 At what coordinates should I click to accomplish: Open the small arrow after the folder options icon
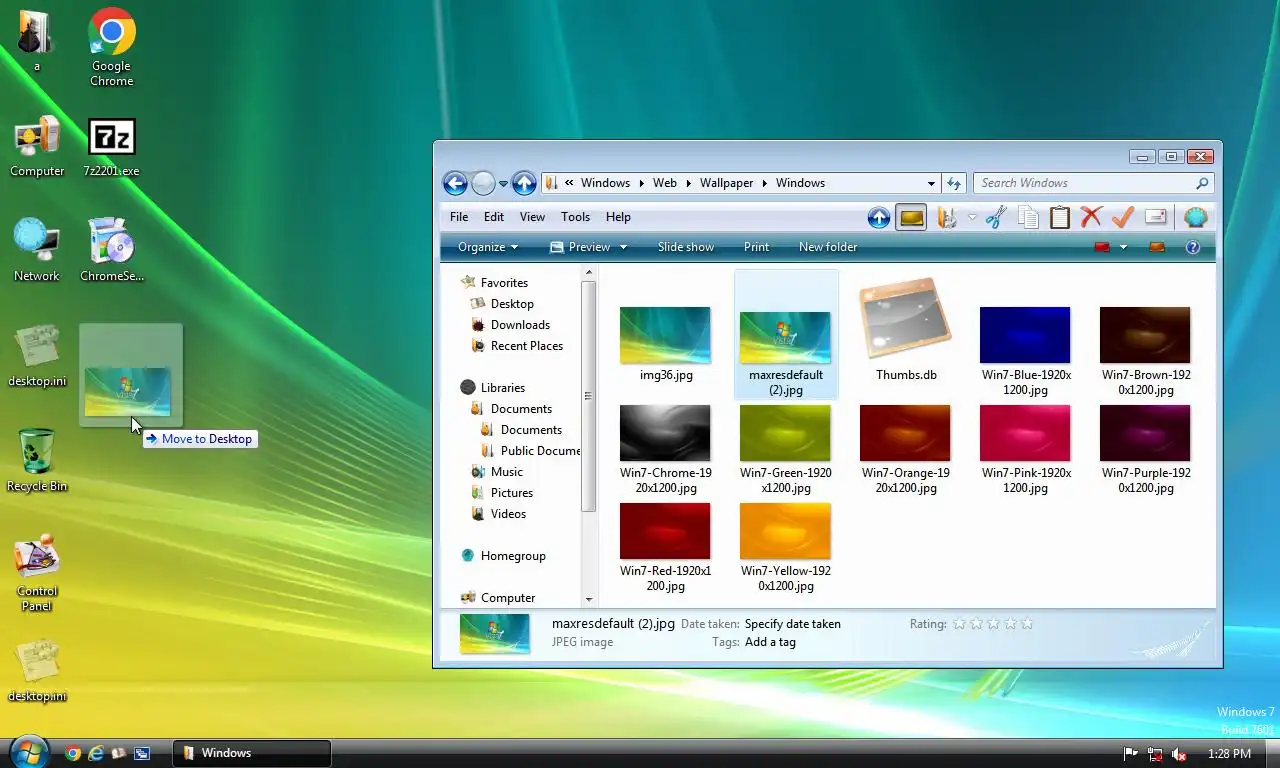(x=972, y=218)
